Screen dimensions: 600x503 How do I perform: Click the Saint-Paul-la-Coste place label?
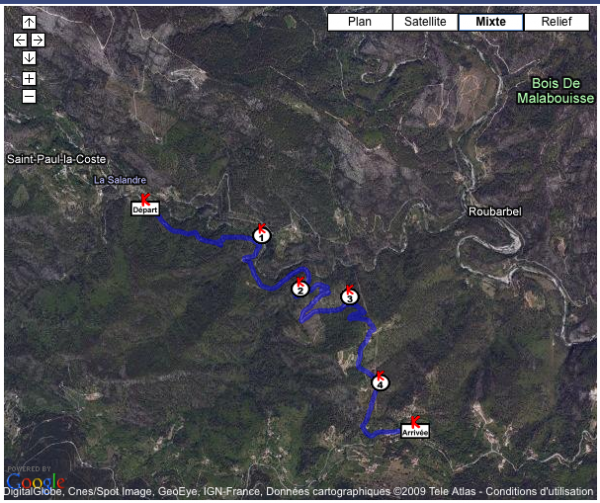(56, 159)
